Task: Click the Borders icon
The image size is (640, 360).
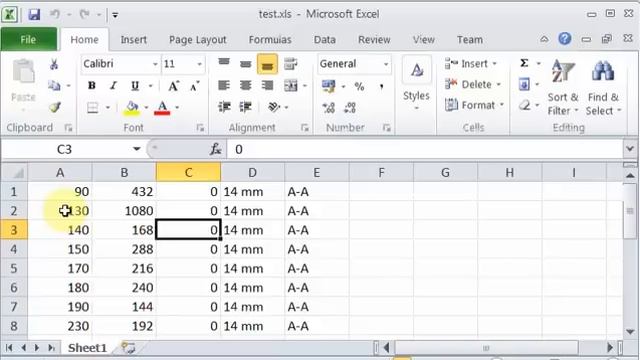Action: tap(93, 107)
